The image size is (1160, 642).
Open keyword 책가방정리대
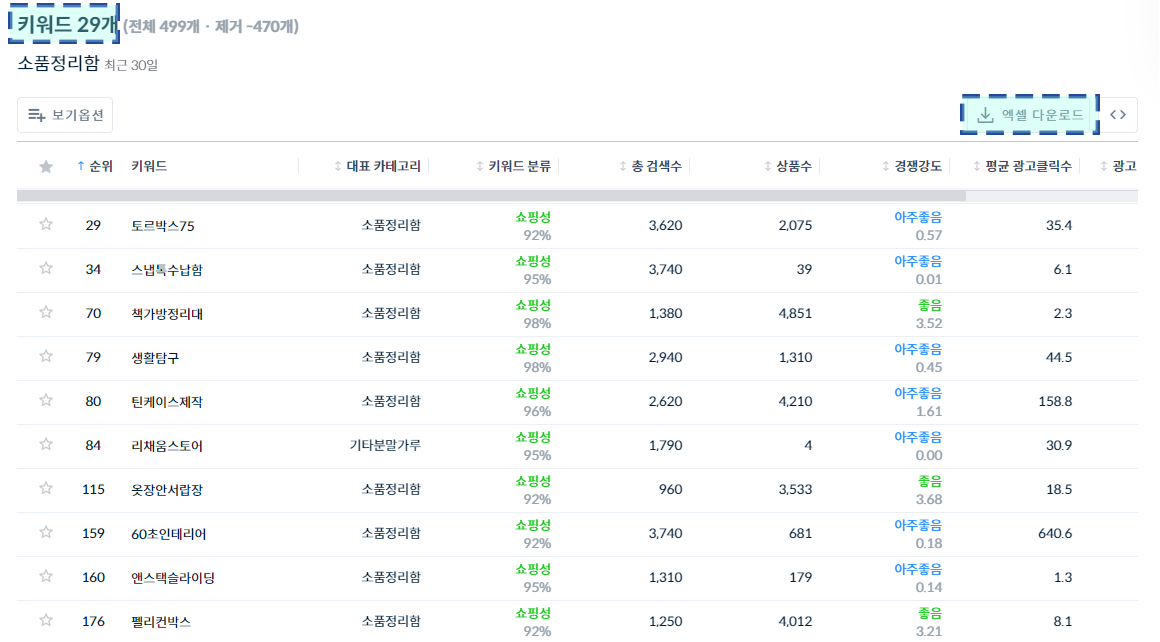pos(167,314)
